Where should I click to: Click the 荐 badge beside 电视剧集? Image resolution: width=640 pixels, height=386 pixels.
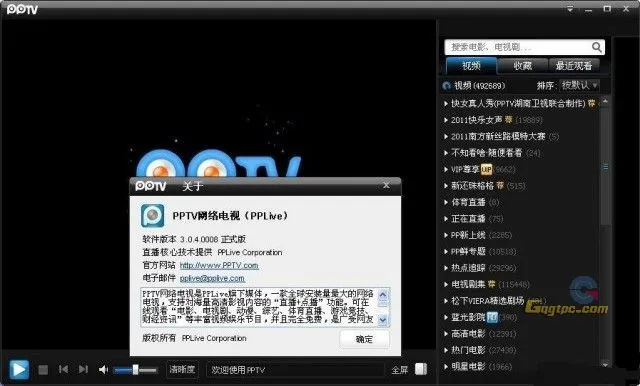pyautogui.click(x=492, y=284)
